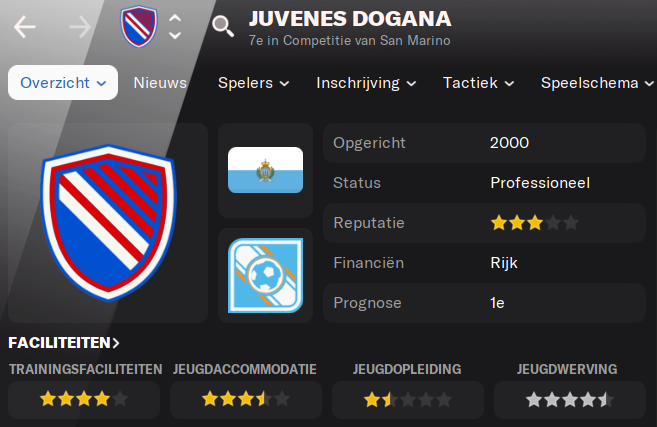The width and height of the screenshot is (657, 427).
Task: Click the small Juvenes Dogana badge in header
Action: coord(139,26)
